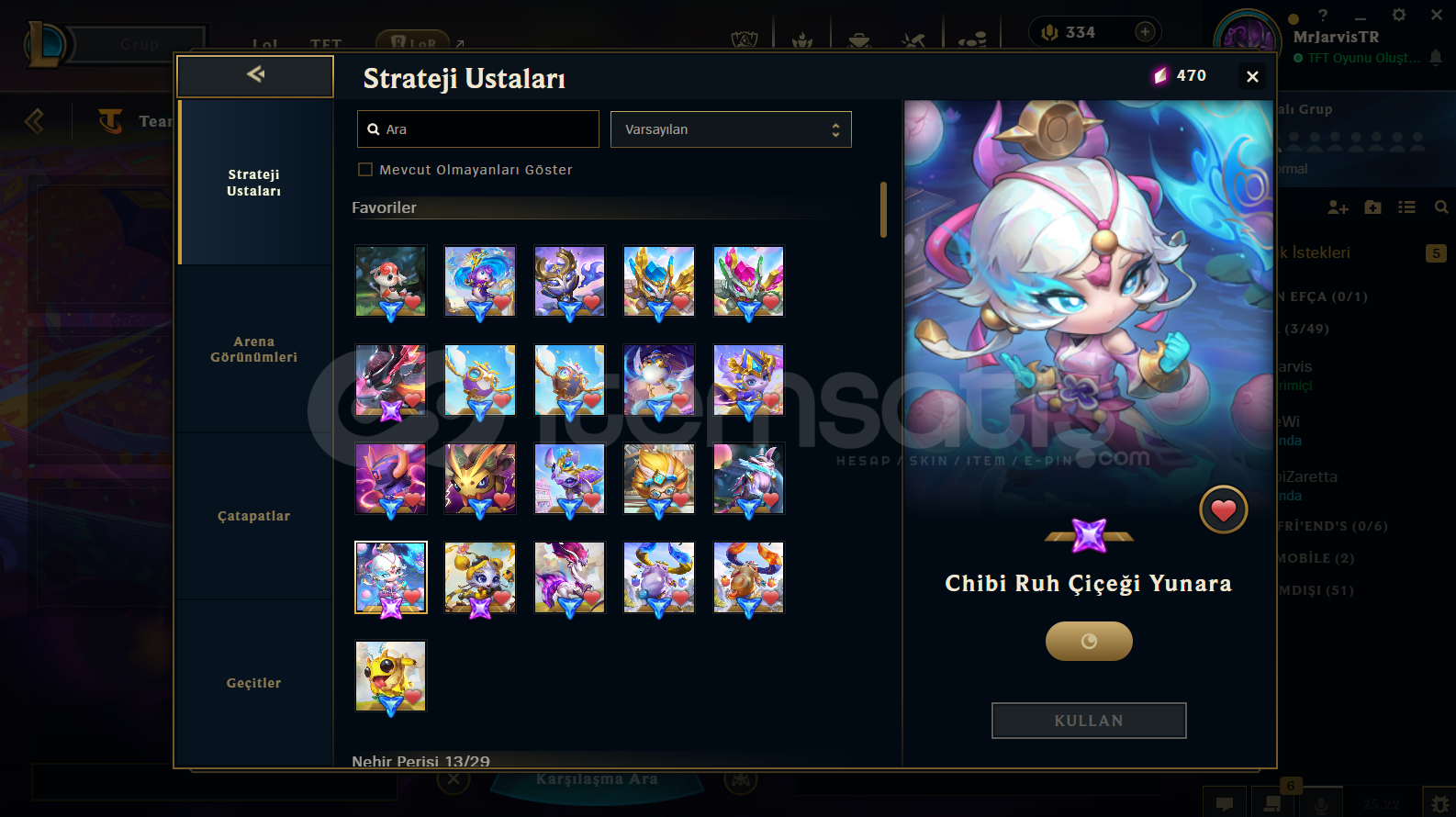The height and width of the screenshot is (817, 1456).
Task: Open the Çatapatlar tab
Action: pos(254,516)
